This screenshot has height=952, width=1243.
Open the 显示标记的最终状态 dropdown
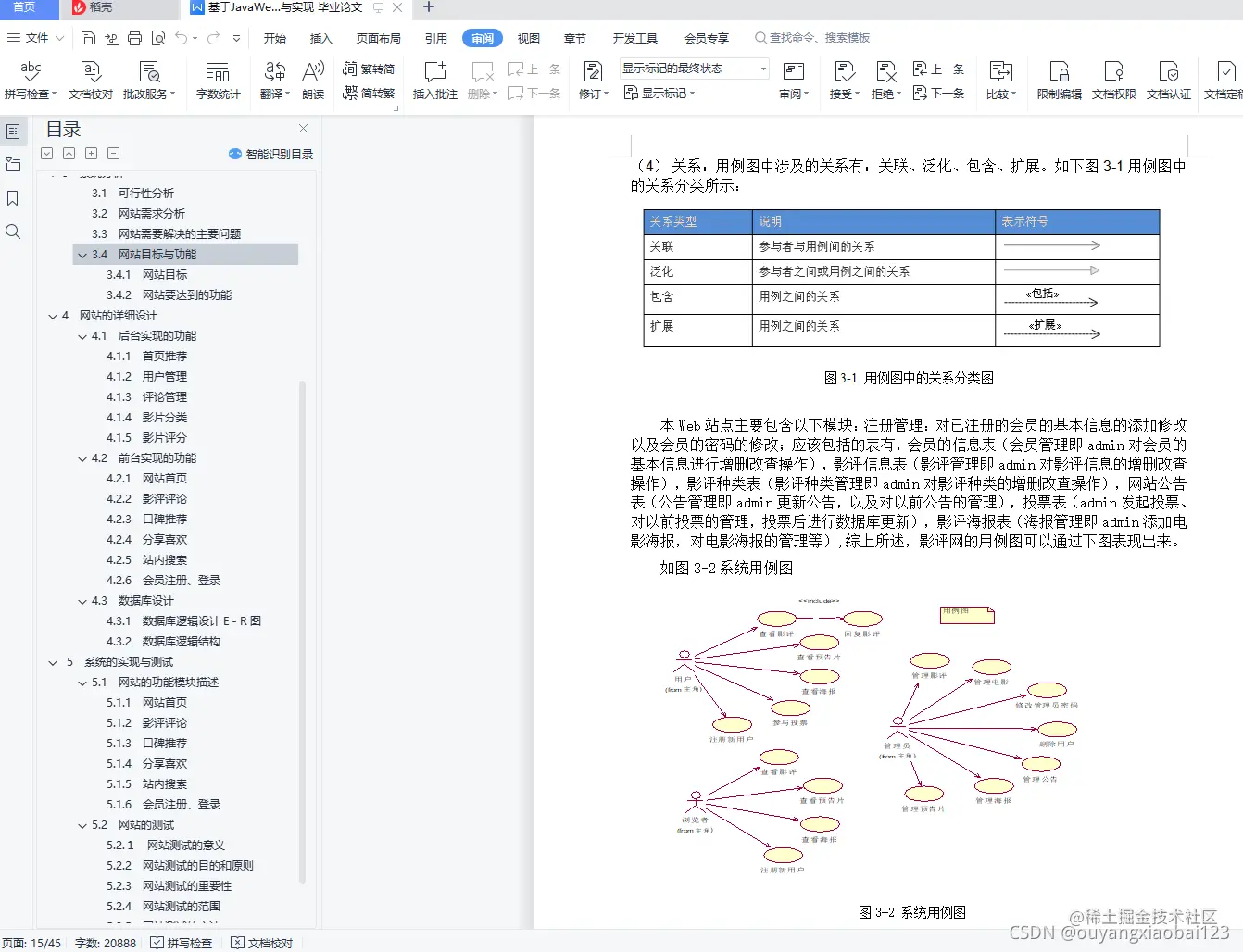click(x=694, y=69)
